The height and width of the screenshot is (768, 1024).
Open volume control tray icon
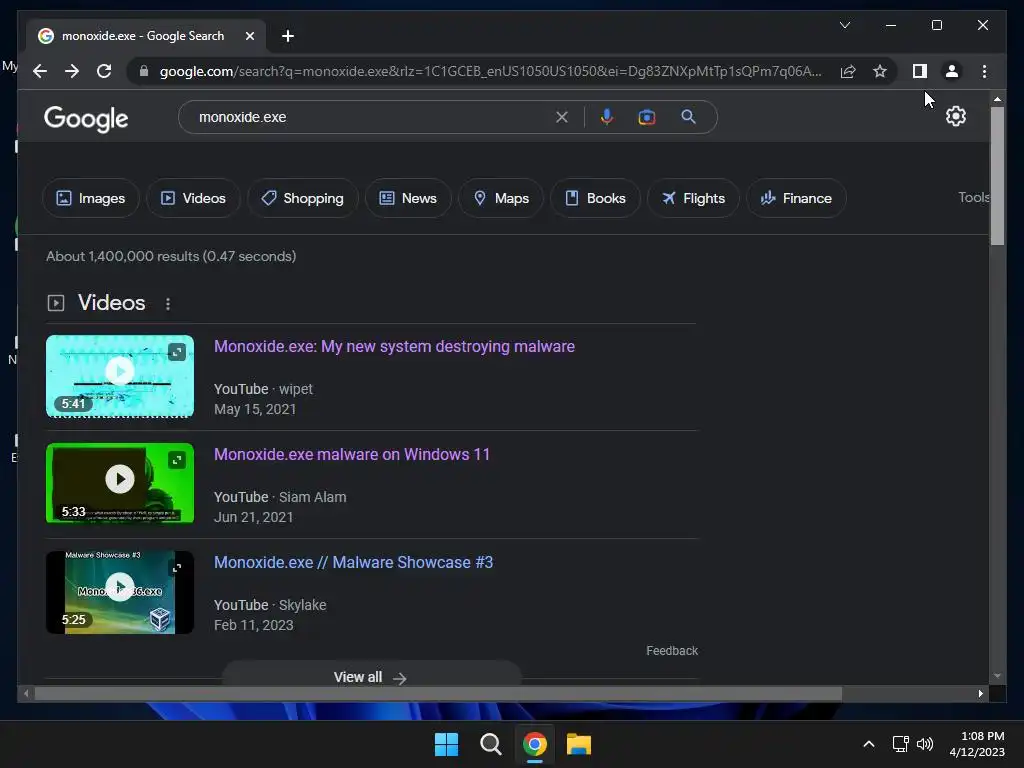point(925,744)
